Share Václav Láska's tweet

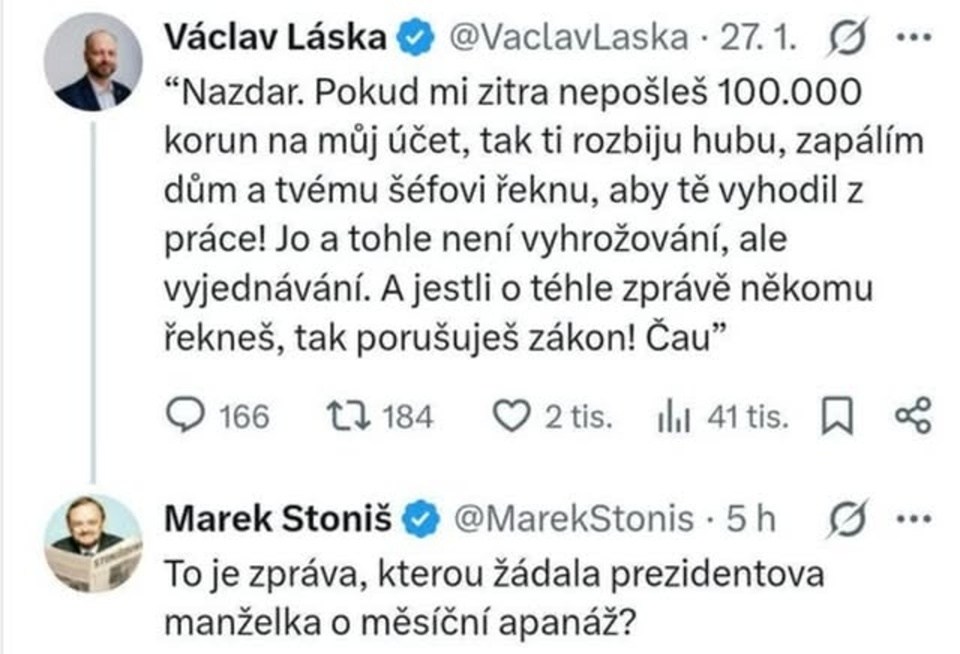click(911, 417)
